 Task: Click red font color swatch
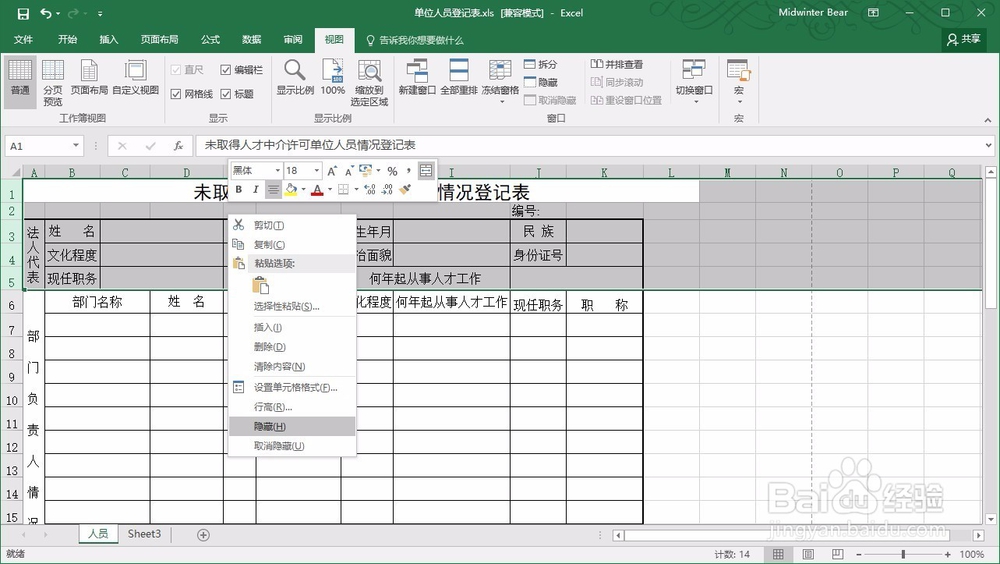(317, 189)
